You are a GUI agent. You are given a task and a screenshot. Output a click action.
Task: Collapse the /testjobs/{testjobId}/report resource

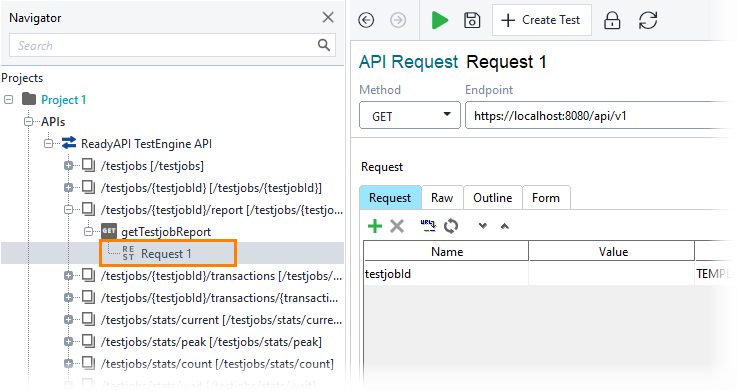tap(69, 210)
